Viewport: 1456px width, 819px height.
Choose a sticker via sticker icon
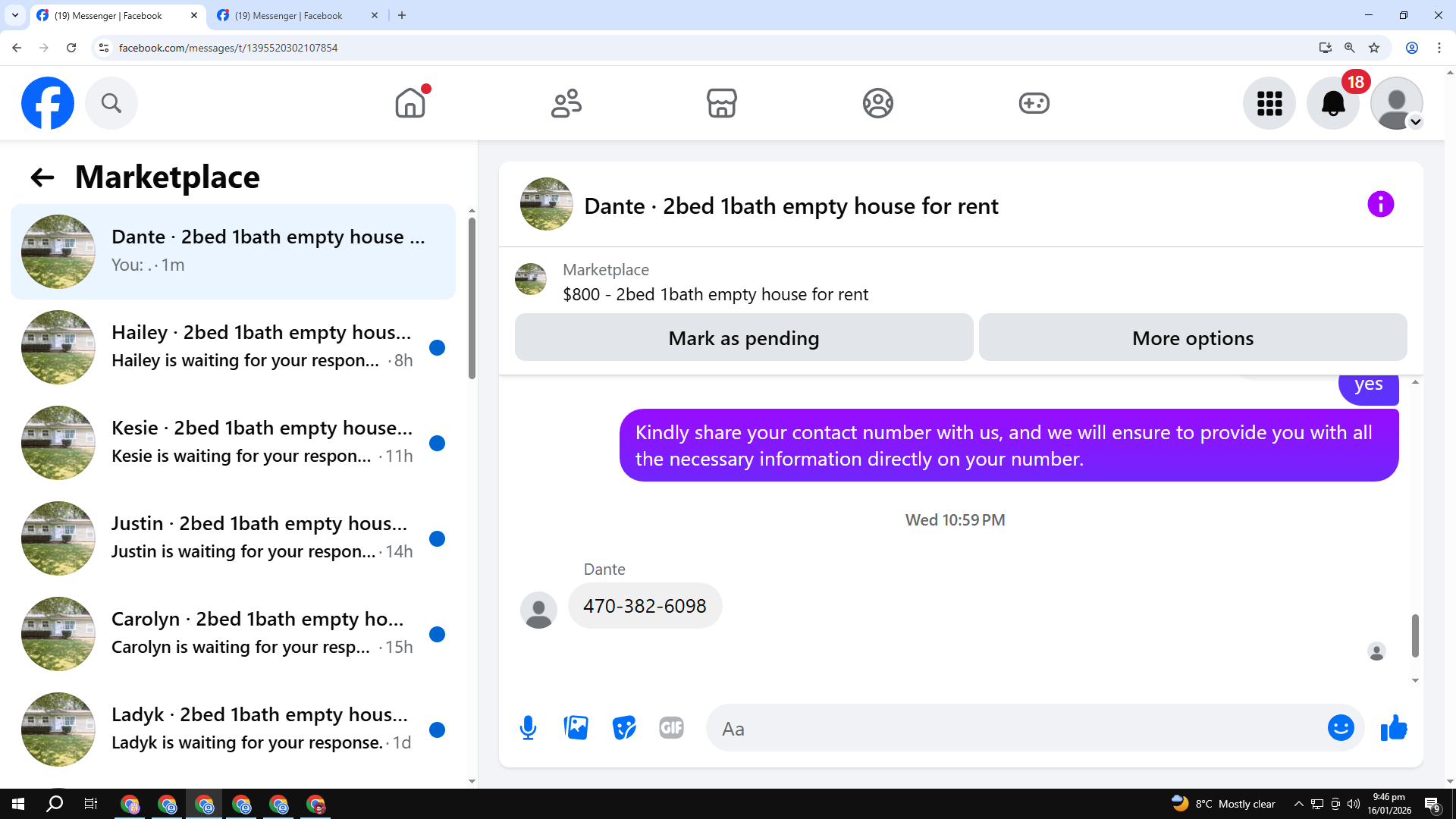click(624, 728)
